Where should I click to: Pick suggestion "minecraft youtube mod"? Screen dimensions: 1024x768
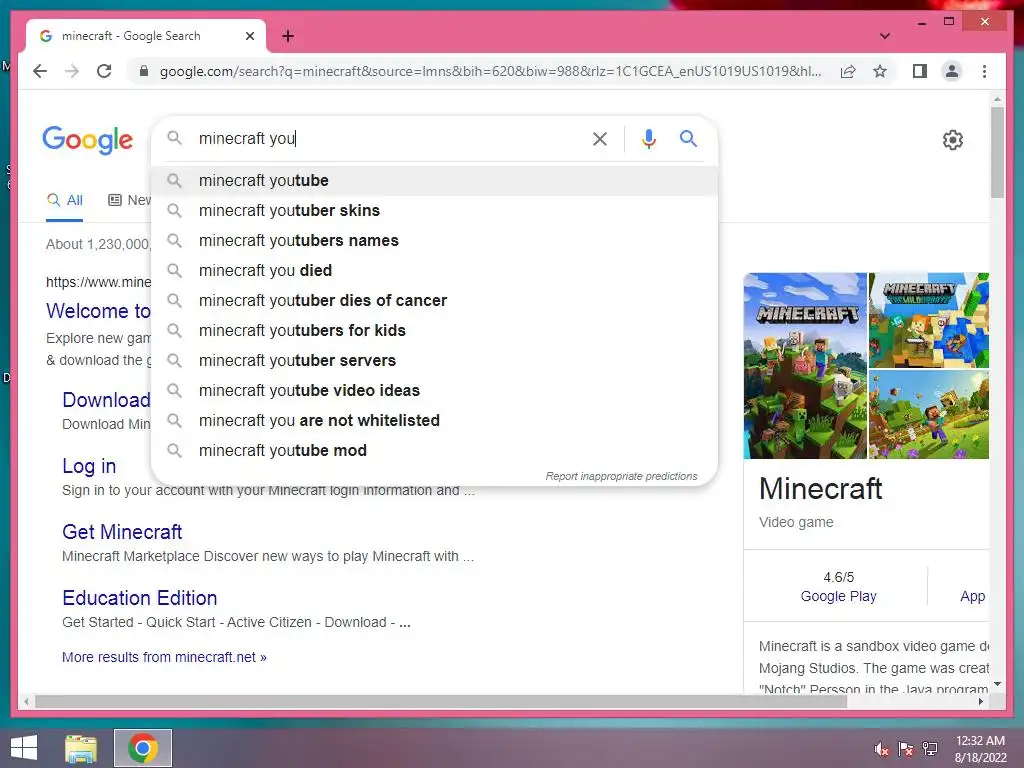pyautogui.click(x=434, y=451)
